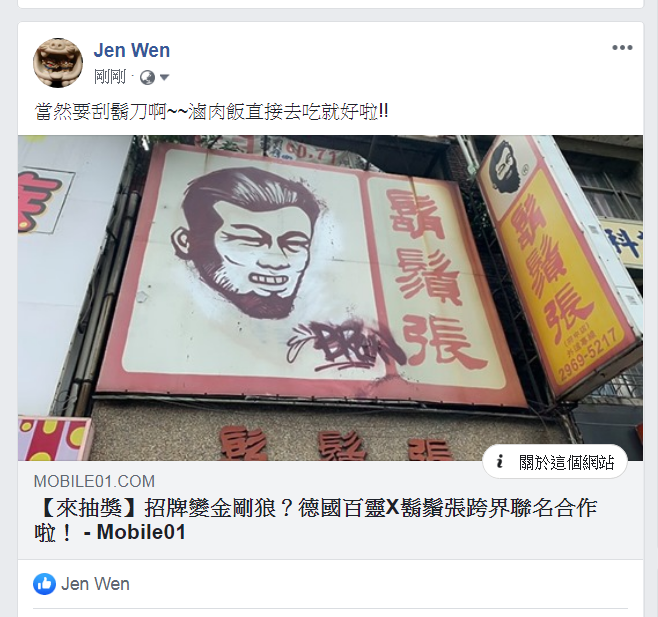658x617 pixels.
Task: Click the 剛剛 timestamp link
Action: coord(110,77)
